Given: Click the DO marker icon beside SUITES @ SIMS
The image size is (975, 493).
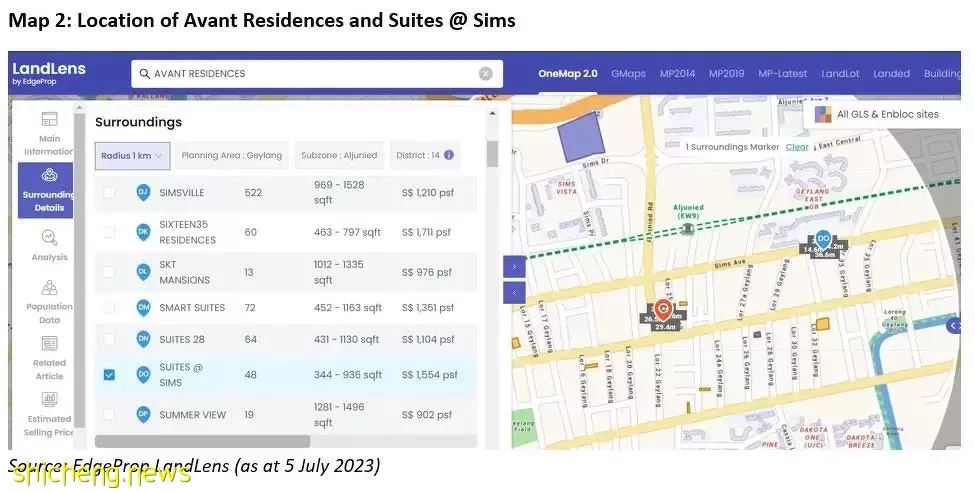Looking at the screenshot, I should [x=143, y=375].
